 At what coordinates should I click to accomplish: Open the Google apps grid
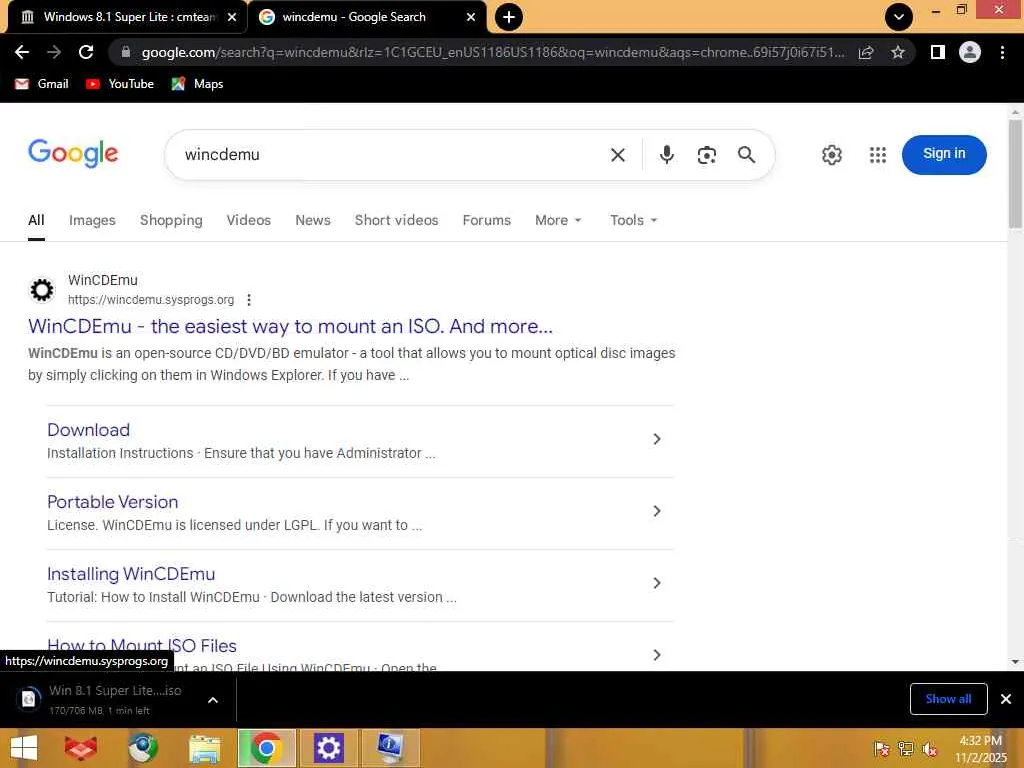tap(878, 155)
